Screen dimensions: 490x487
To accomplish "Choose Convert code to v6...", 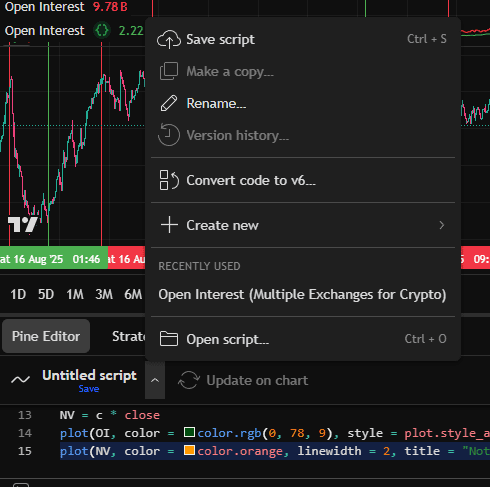I will coord(303,180).
